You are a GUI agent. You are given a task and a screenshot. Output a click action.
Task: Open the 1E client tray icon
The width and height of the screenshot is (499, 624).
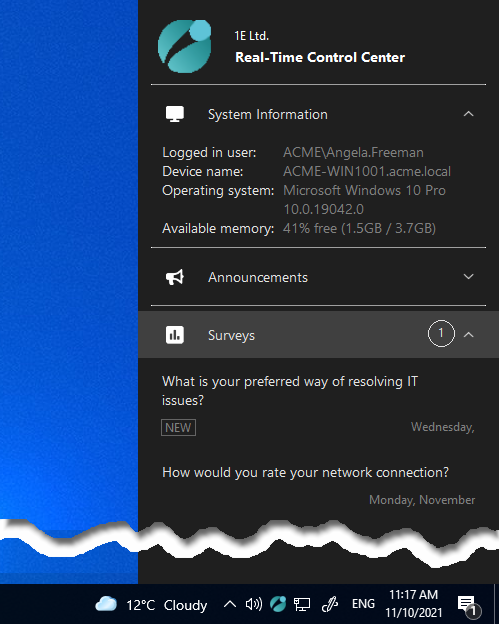coord(278,604)
